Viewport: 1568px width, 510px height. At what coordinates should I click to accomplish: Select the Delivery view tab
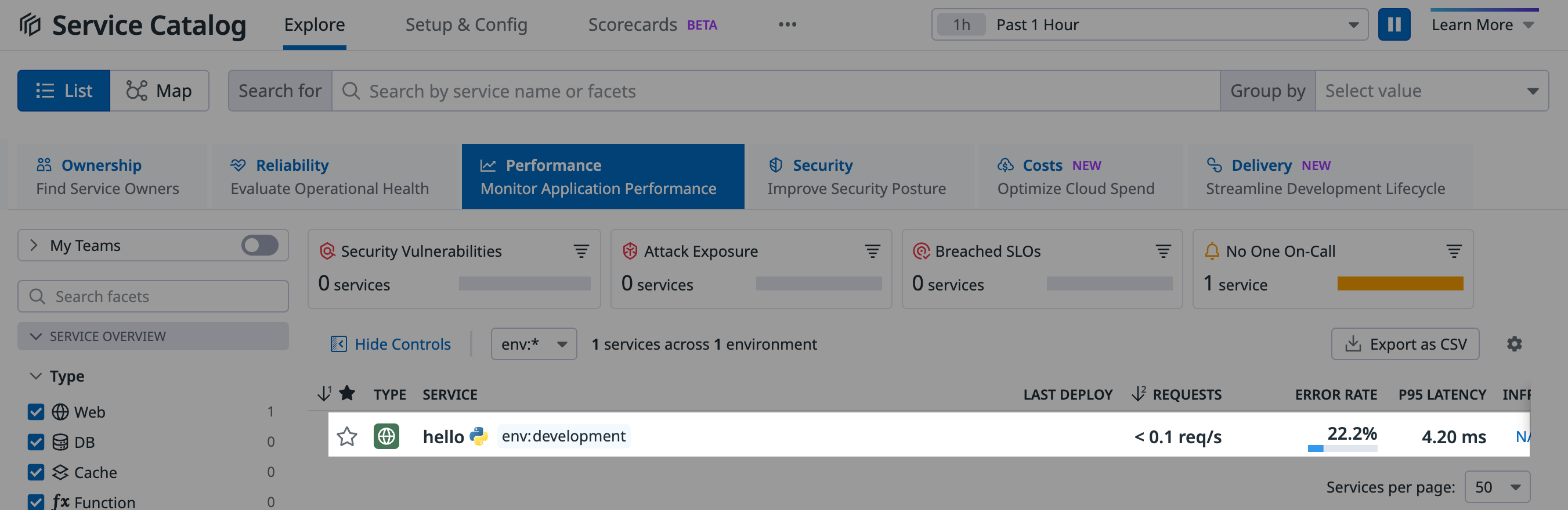1330,177
